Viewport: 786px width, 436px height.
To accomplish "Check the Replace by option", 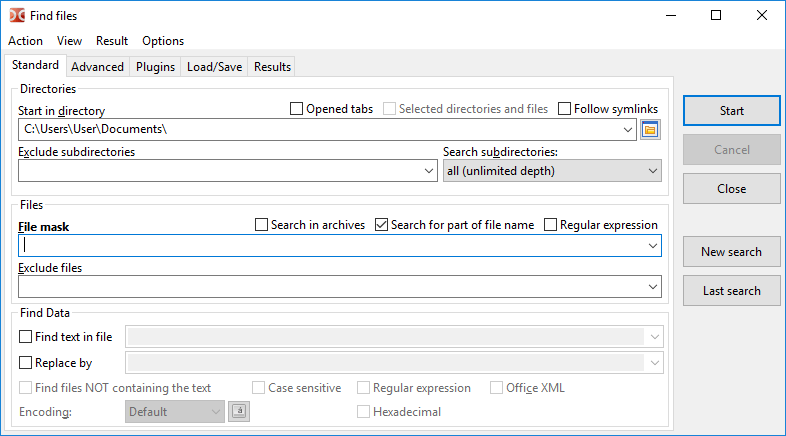I will click(x=26, y=363).
